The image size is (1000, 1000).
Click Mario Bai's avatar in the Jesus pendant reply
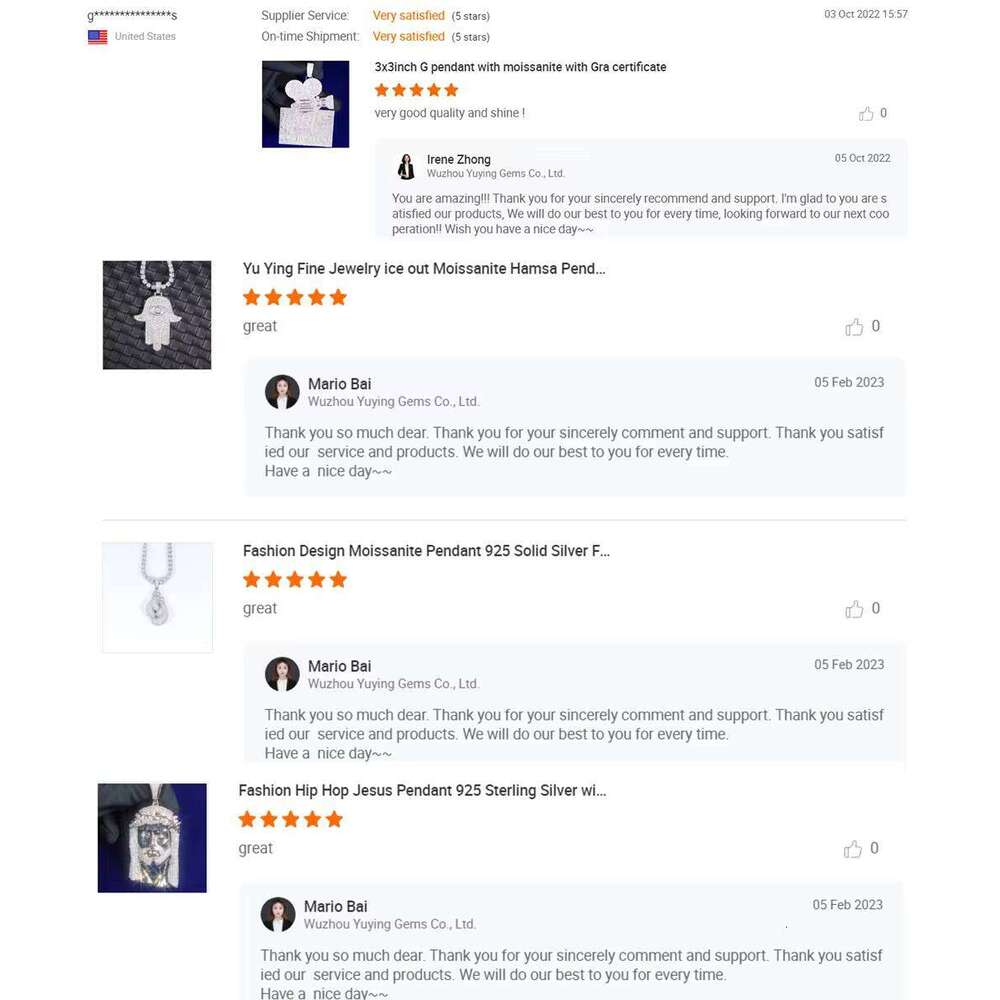278,914
